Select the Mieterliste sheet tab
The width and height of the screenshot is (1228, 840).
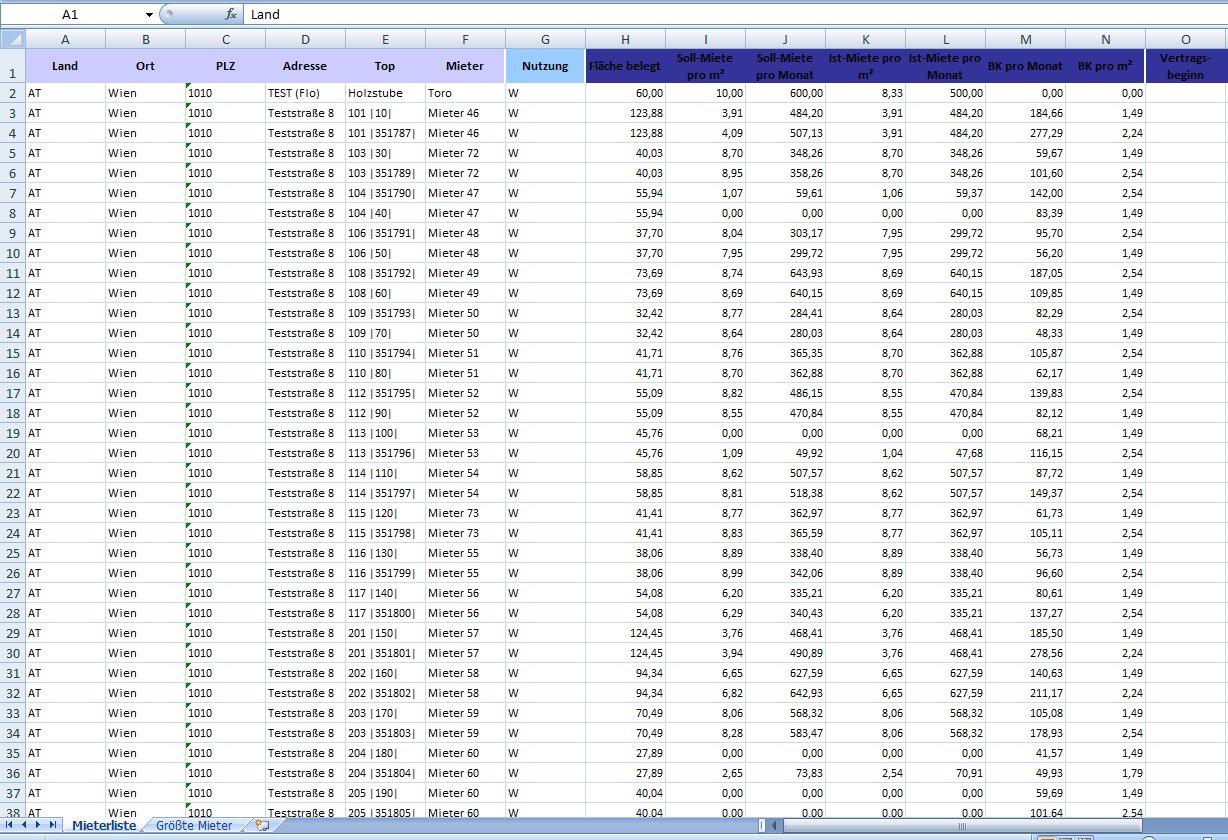tap(104, 825)
